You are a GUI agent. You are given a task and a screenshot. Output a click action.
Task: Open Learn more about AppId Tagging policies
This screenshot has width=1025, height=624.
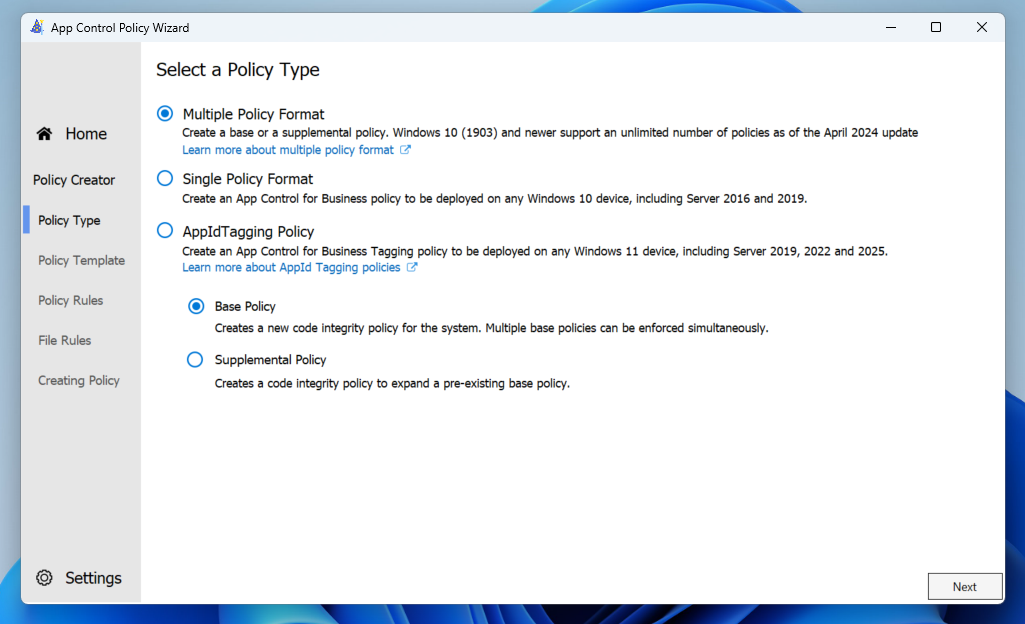(291, 268)
